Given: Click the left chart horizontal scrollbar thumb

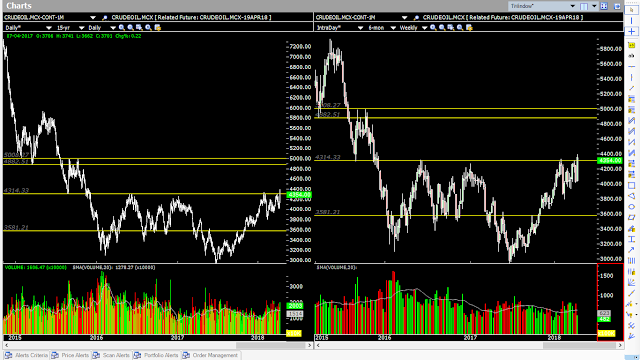Looking at the screenshot, I should click(x=271, y=345).
